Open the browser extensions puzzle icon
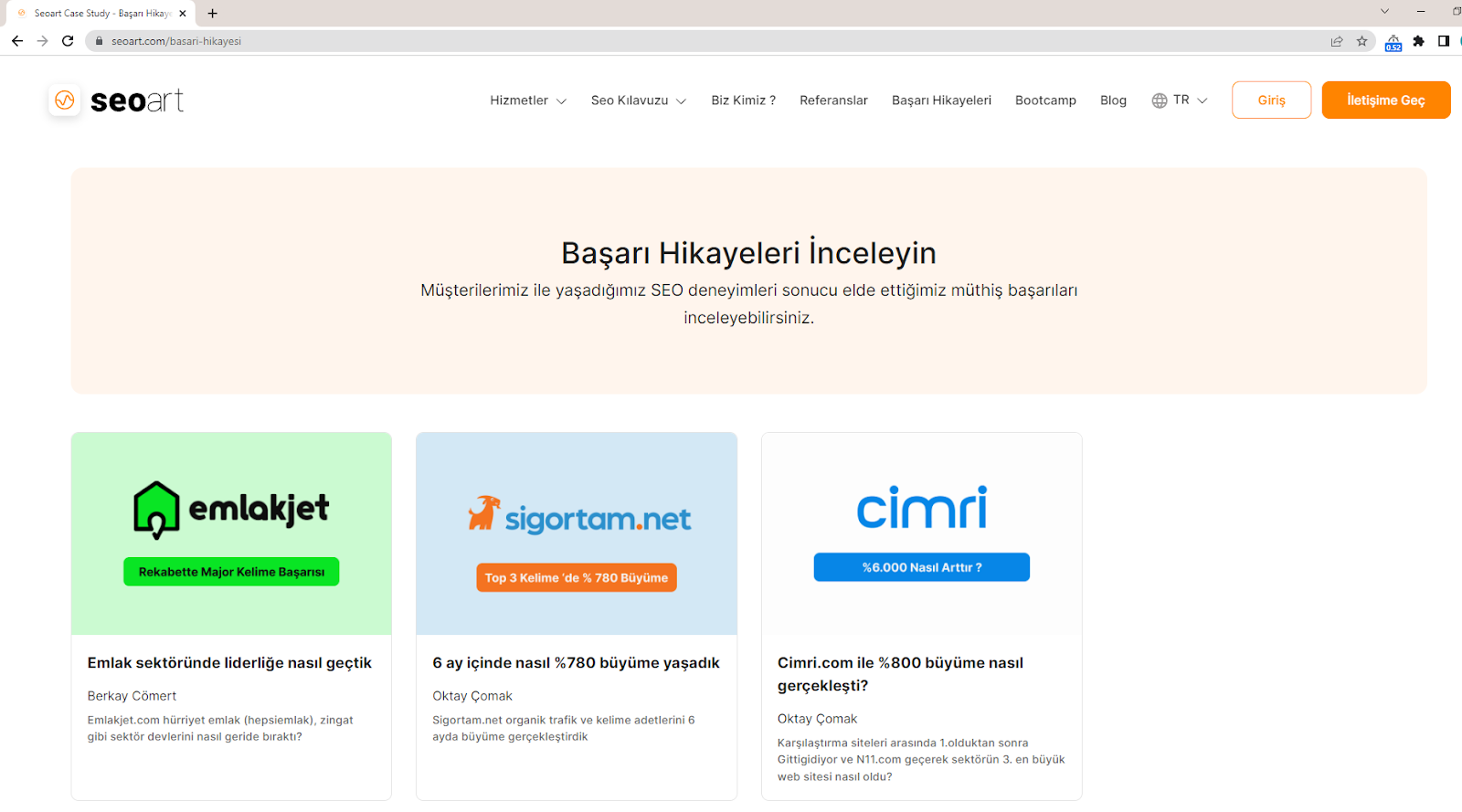1462x812 pixels. click(x=1418, y=41)
